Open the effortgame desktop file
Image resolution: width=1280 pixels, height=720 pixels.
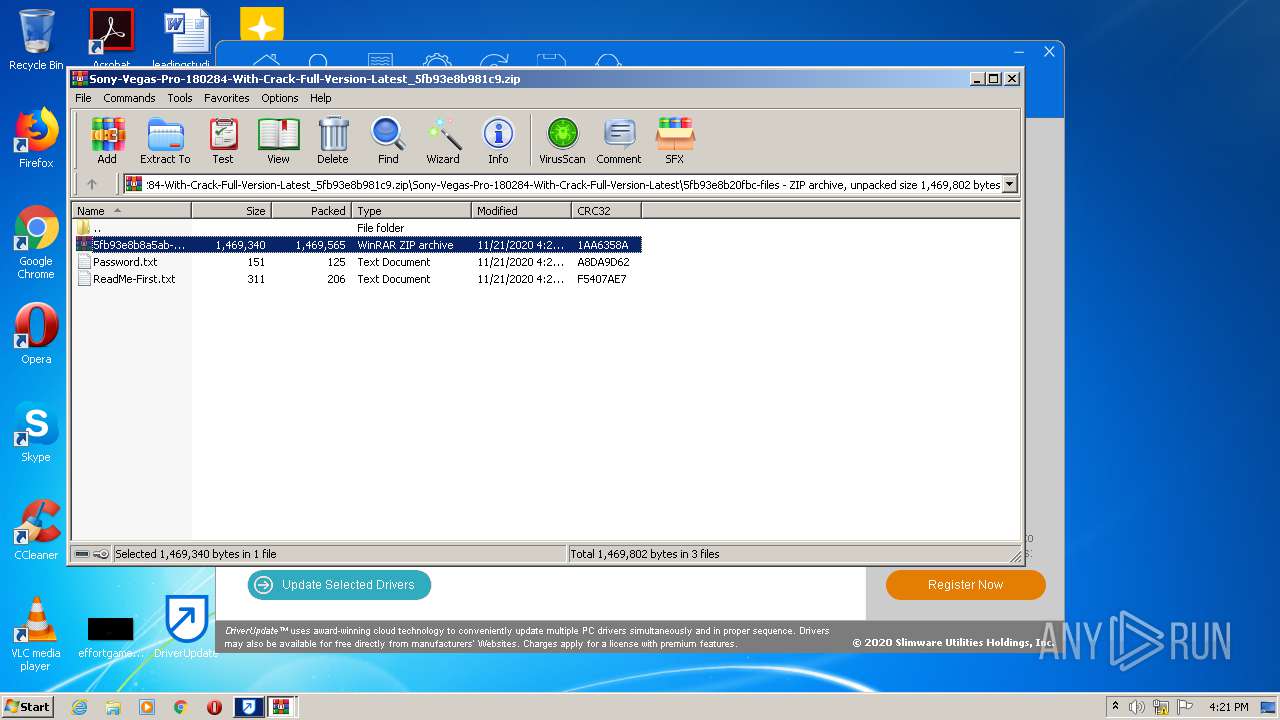tap(111, 636)
